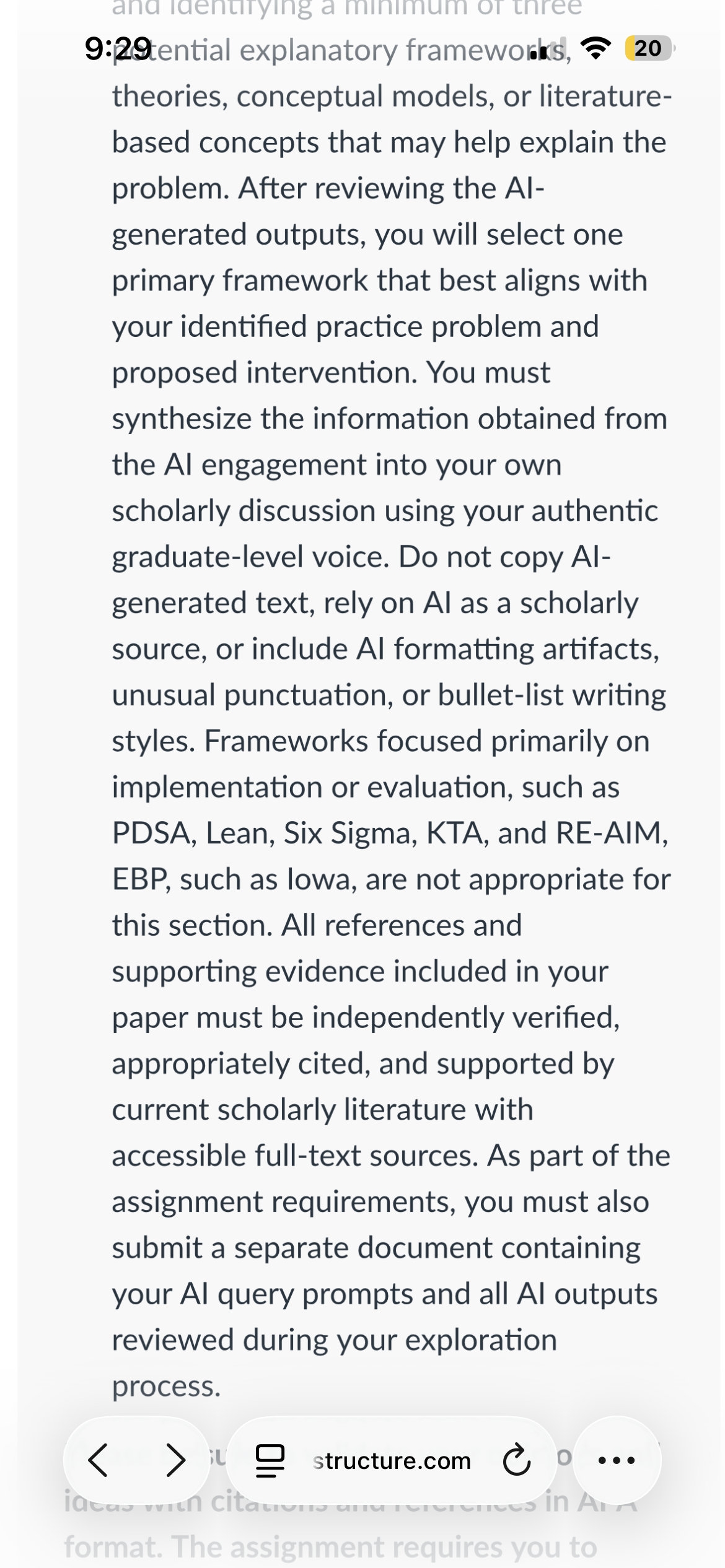Go back using the left chevron button

[x=99, y=1460]
